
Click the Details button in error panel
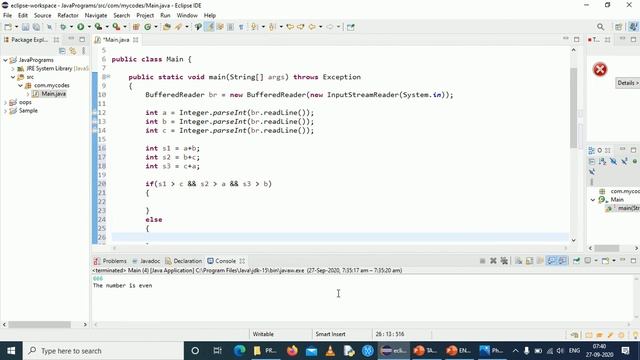pyautogui.click(x=628, y=83)
